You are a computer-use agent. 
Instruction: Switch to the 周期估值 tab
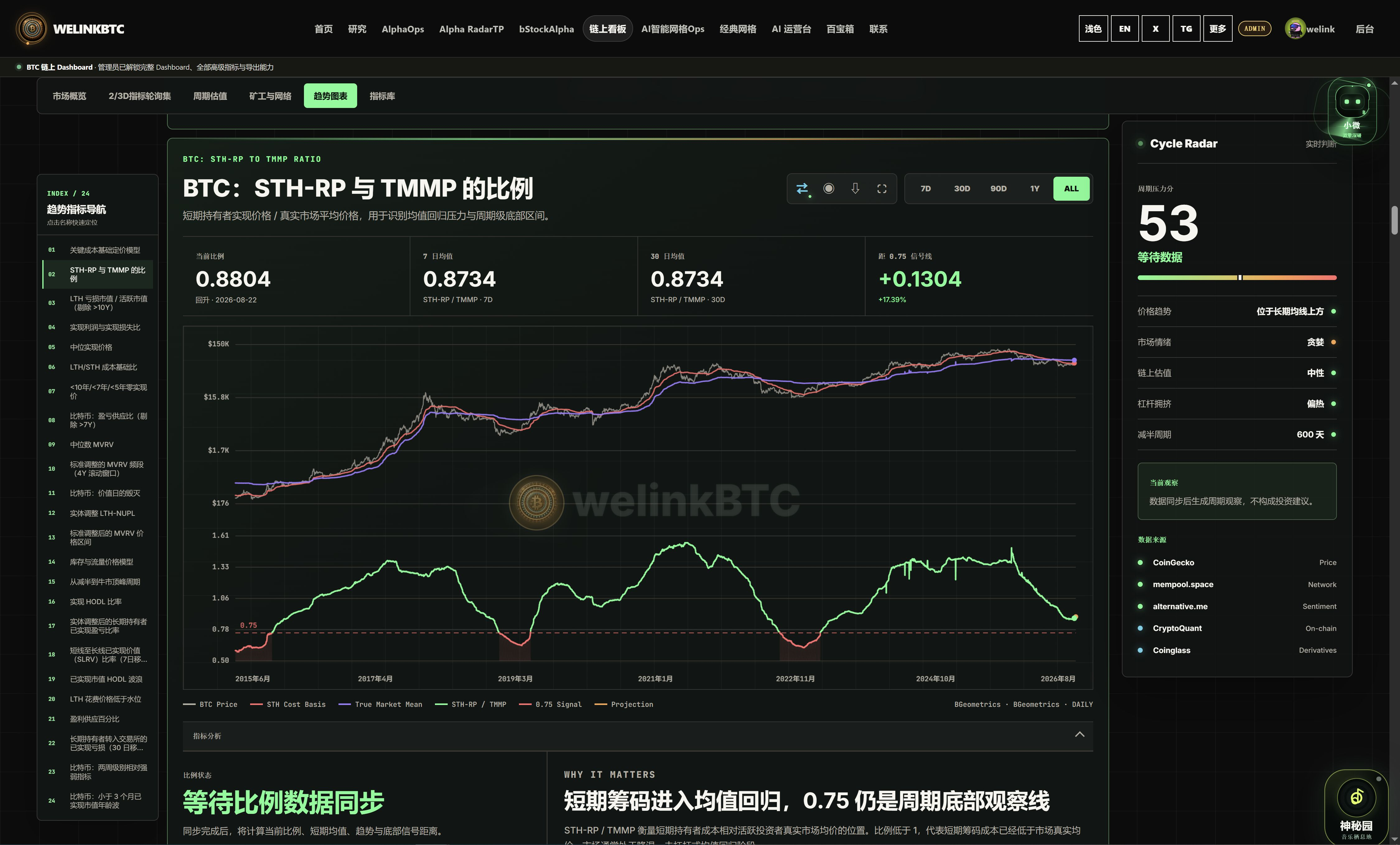click(210, 96)
